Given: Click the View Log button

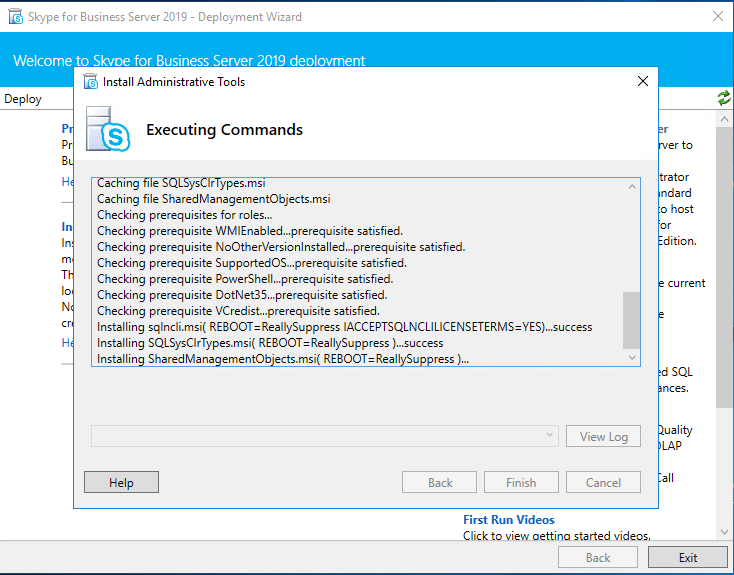Looking at the screenshot, I should click(x=603, y=436).
